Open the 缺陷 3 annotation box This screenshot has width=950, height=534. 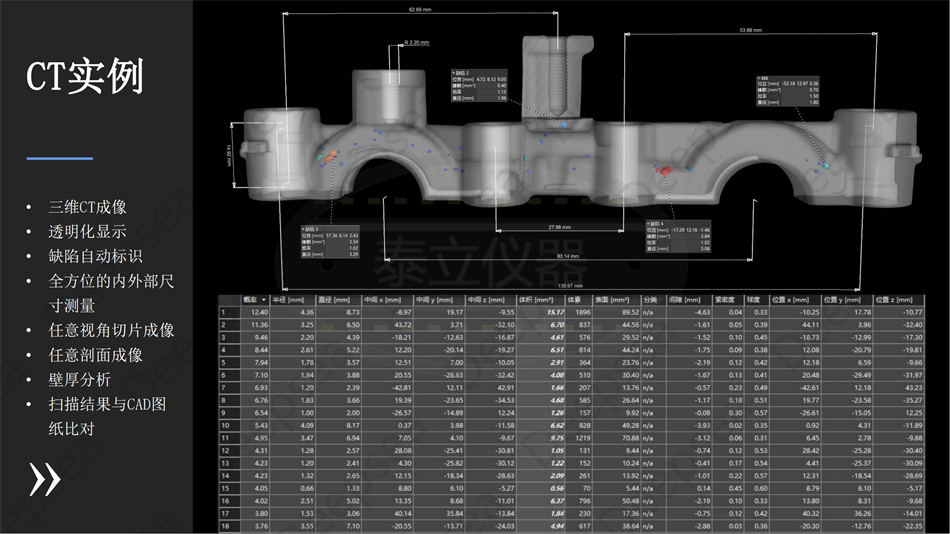(x=330, y=241)
